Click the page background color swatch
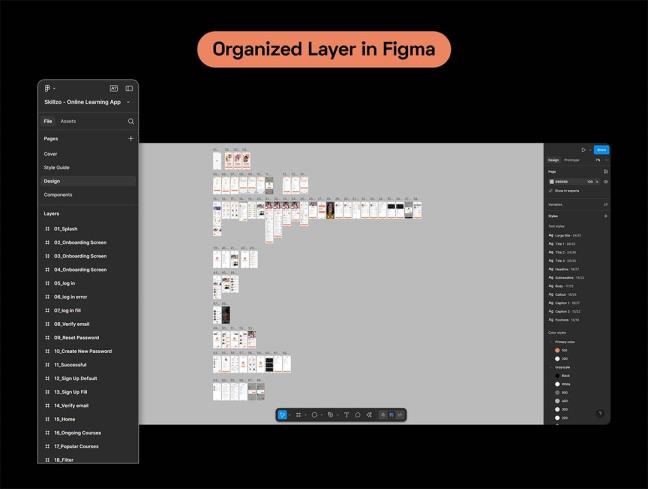This screenshot has width=648, height=489. (551, 181)
